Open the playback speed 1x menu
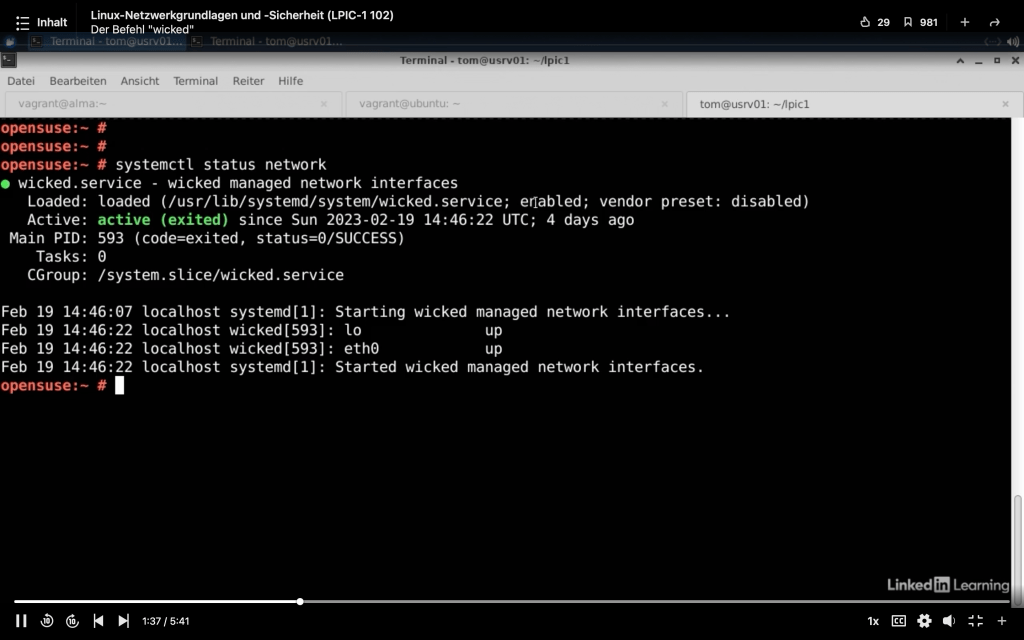 click(873, 621)
